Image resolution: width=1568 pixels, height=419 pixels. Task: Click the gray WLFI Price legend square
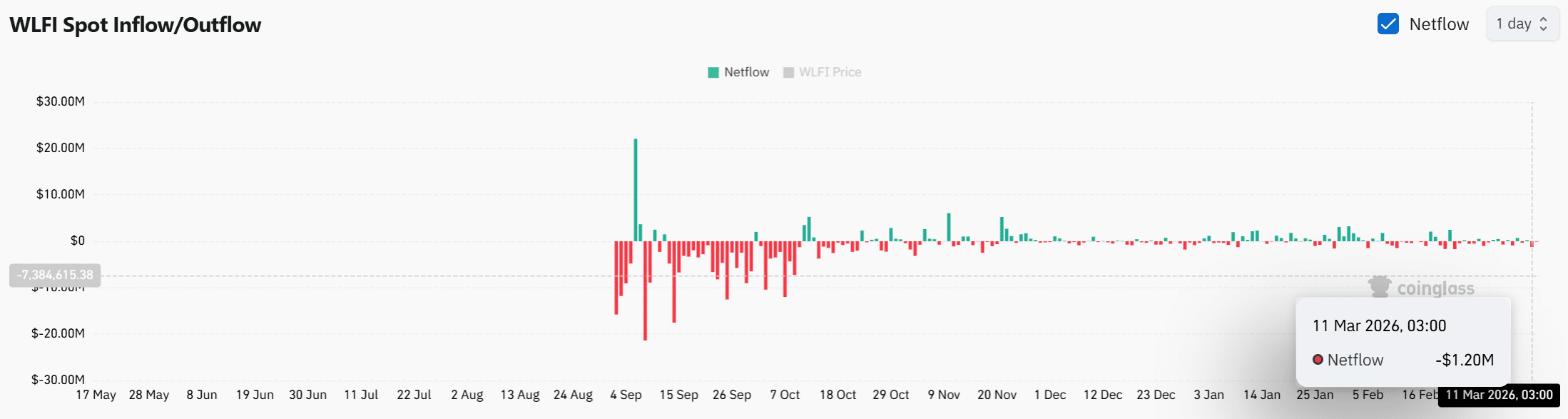(x=788, y=72)
